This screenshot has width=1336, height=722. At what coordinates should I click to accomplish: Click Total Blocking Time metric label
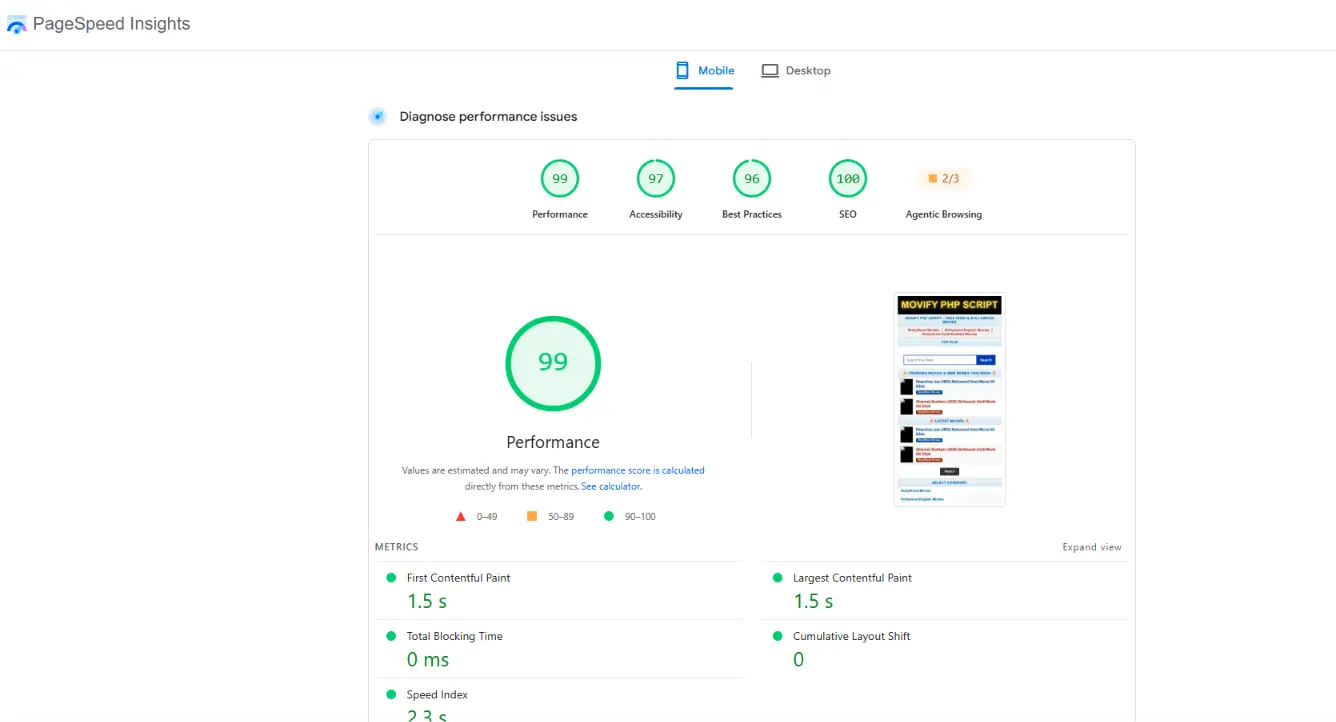tap(455, 636)
